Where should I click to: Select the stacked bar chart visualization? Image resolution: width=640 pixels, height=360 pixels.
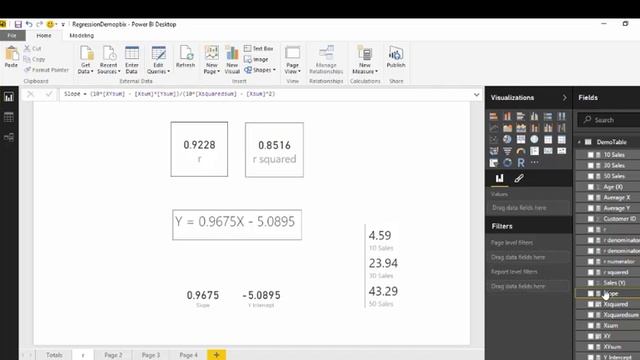493,116
